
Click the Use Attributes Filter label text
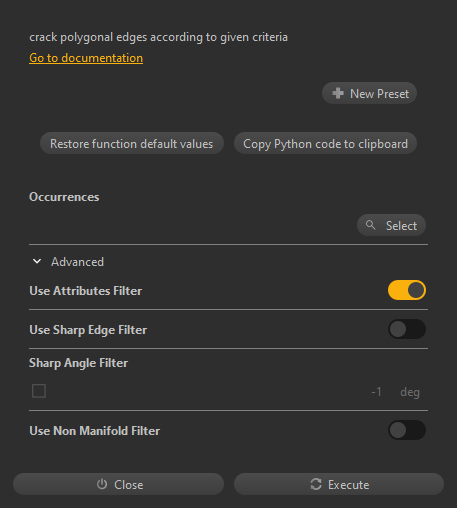(86, 291)
